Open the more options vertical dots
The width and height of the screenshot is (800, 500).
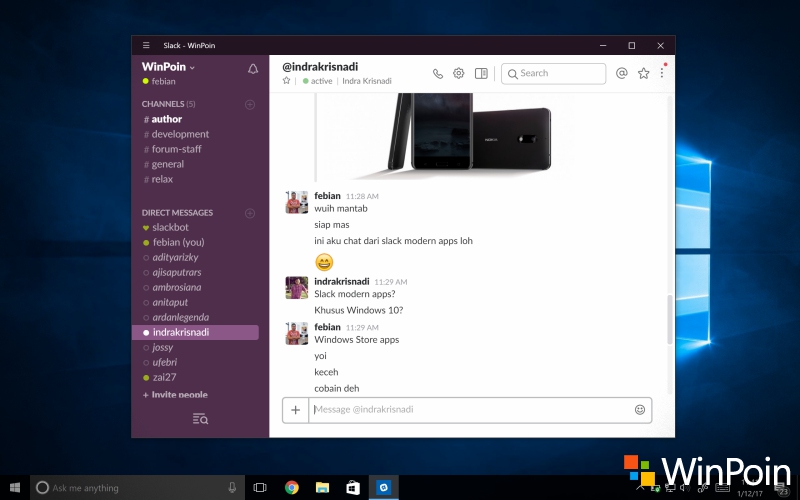coord(662,73)
